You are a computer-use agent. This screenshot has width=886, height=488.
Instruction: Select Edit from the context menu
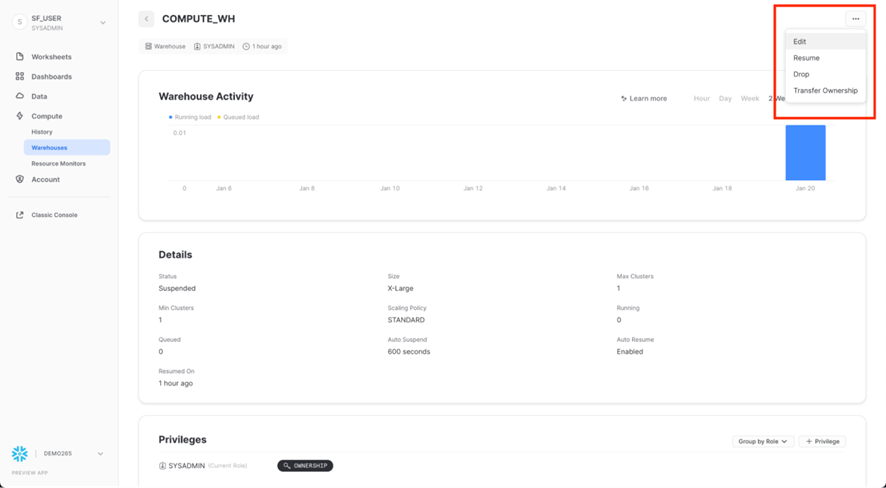(800, 42)
